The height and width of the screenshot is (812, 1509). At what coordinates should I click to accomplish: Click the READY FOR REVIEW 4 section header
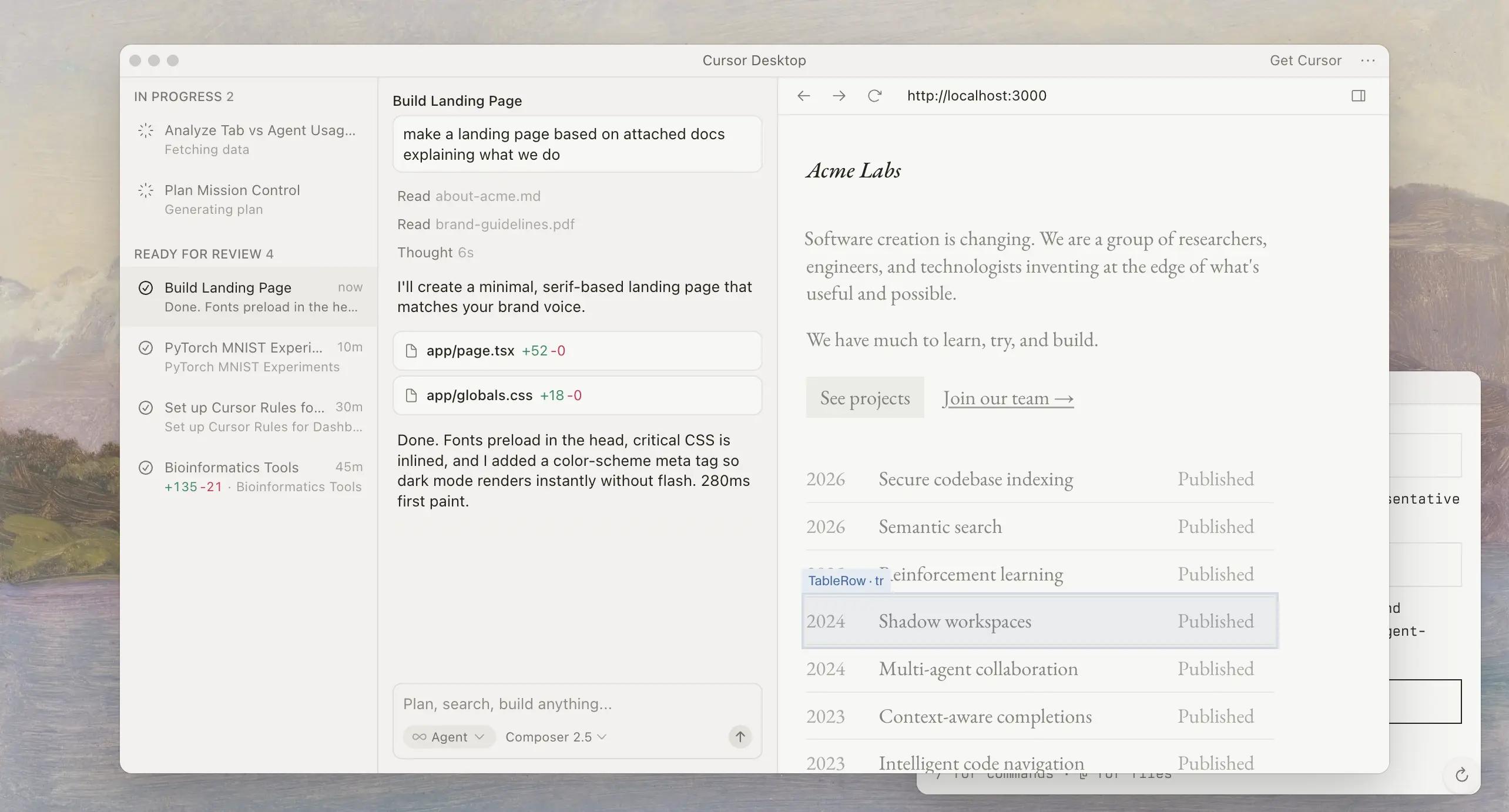pyautogui.click(x=204, y=254)
